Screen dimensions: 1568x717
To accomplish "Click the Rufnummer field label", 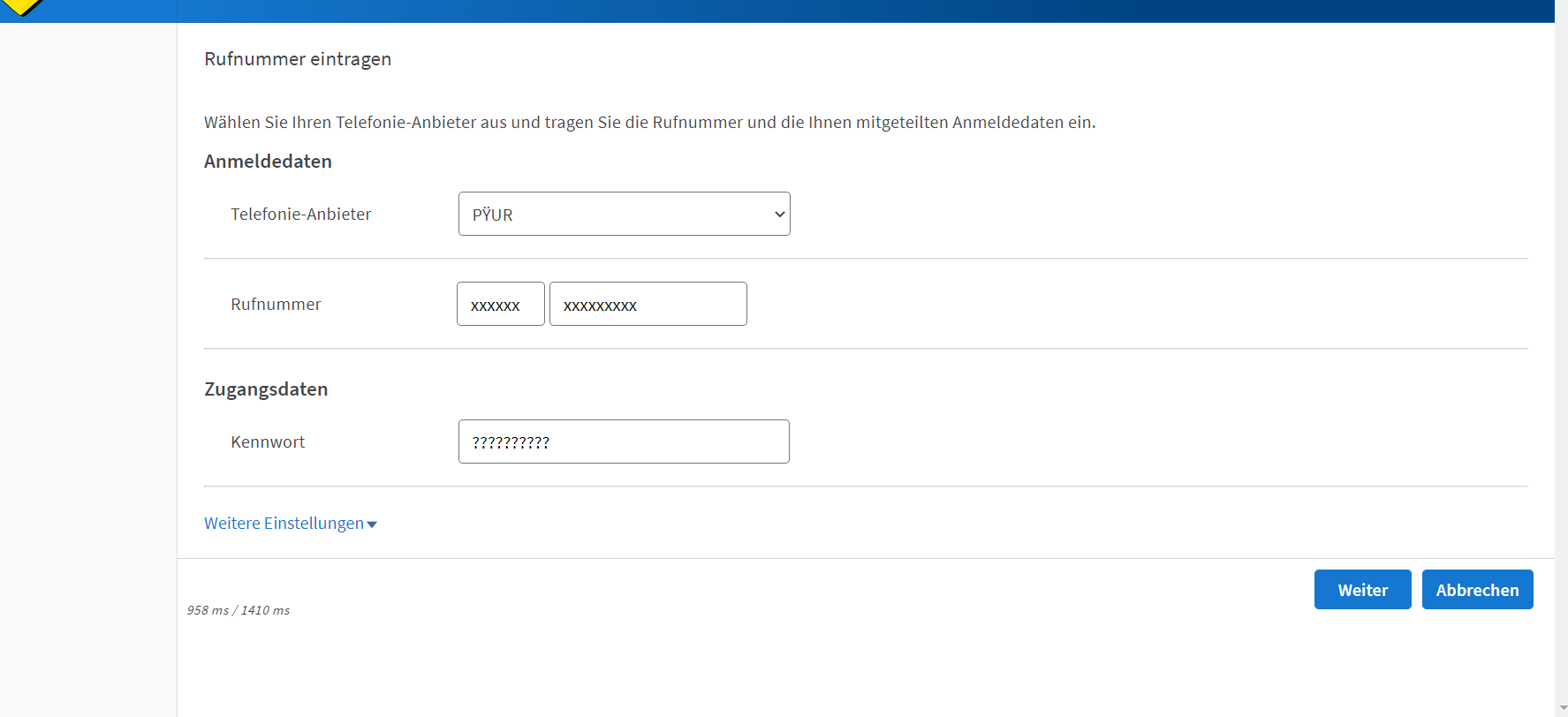I will (276, 305).
